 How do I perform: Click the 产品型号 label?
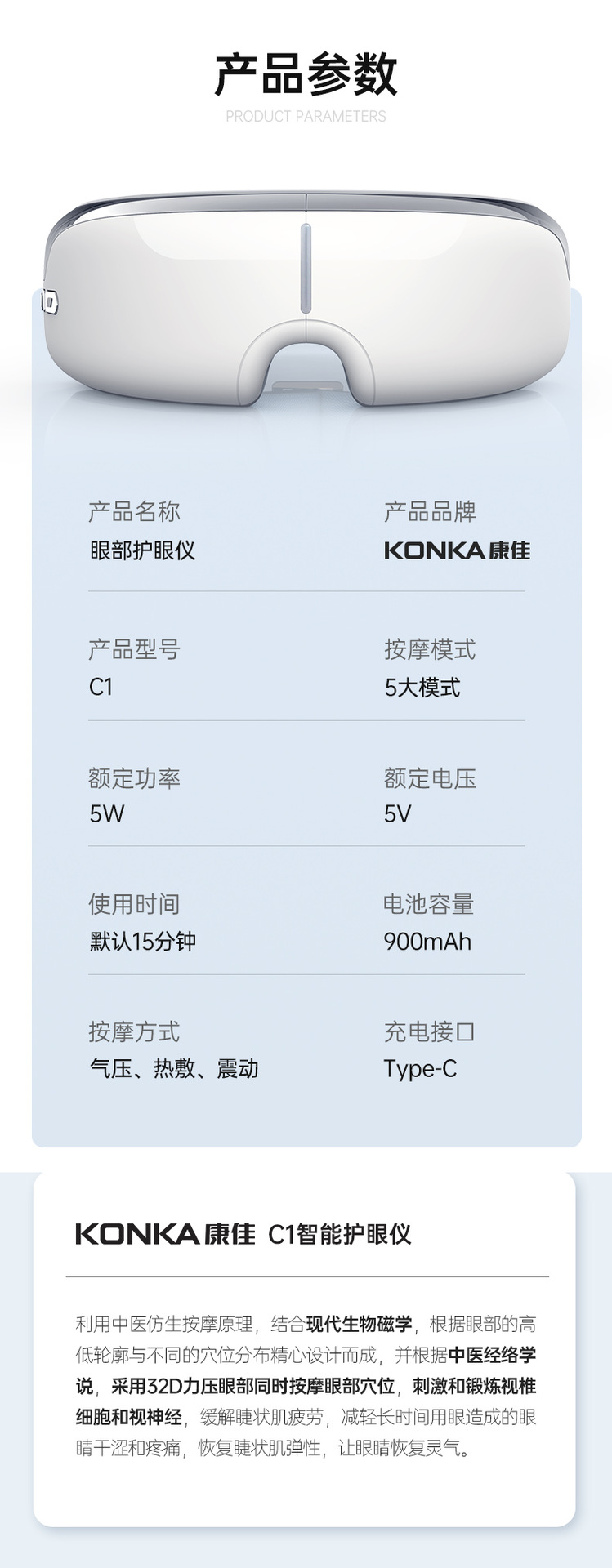coord(134,650)
